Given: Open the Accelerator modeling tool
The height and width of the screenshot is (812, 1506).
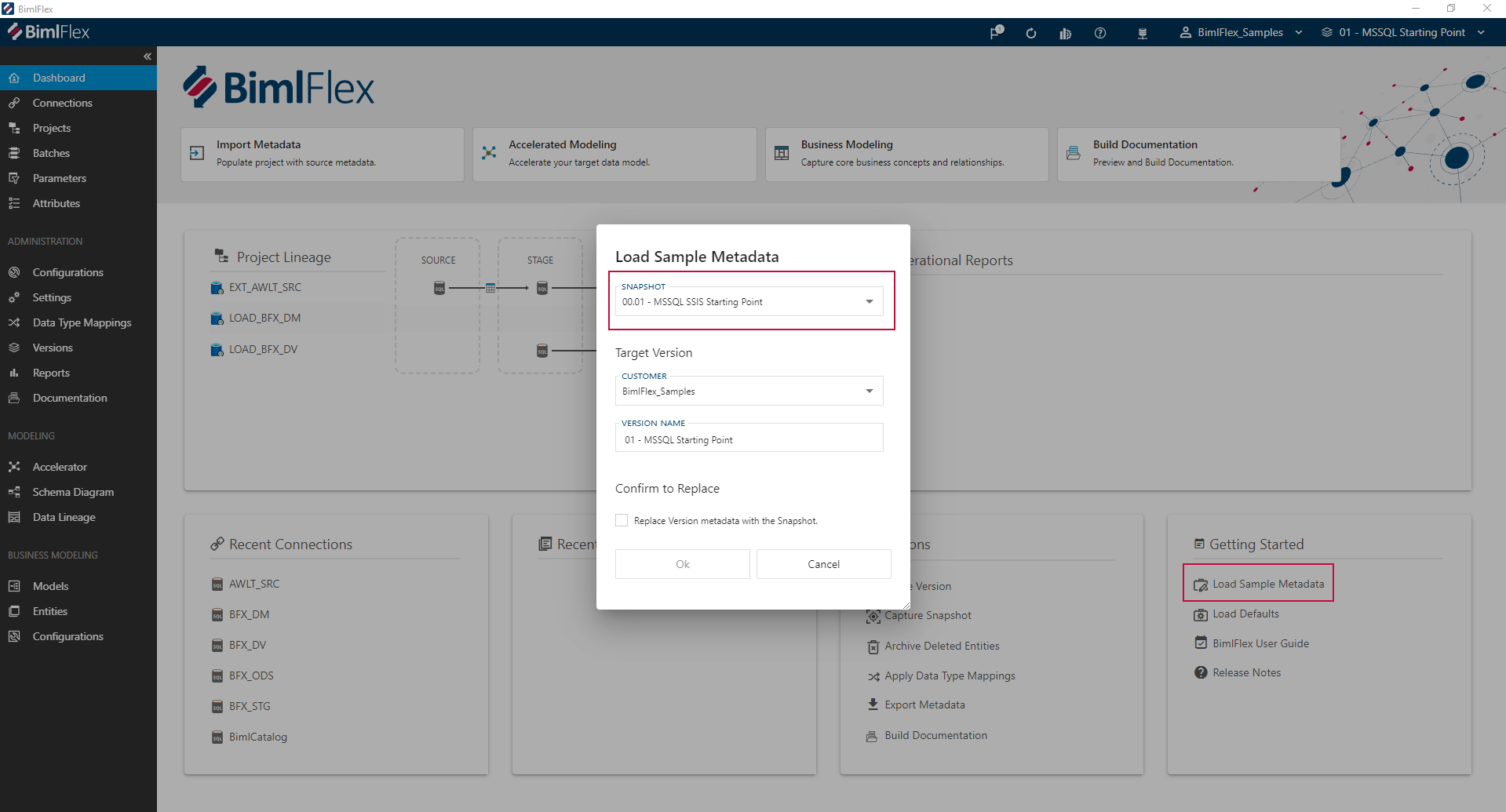Looking at the screenshot, I should click(x=58, y=466).
